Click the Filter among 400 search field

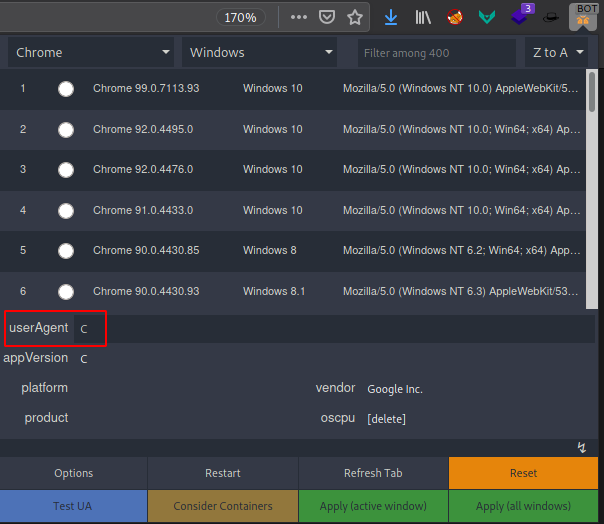tap(437, 53)
